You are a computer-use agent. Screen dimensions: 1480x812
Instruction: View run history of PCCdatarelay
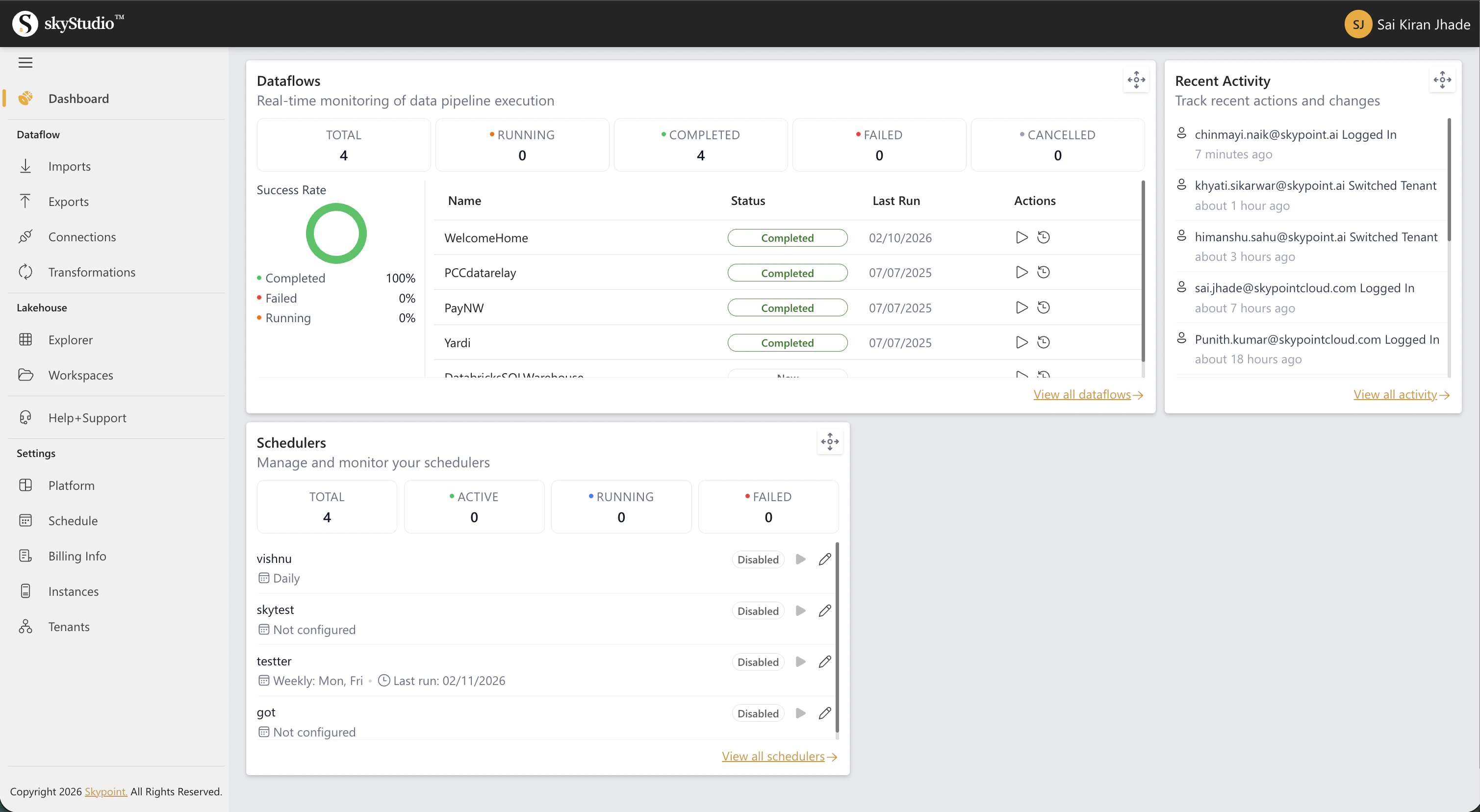pyautogui.click(x=1044, y=273)
